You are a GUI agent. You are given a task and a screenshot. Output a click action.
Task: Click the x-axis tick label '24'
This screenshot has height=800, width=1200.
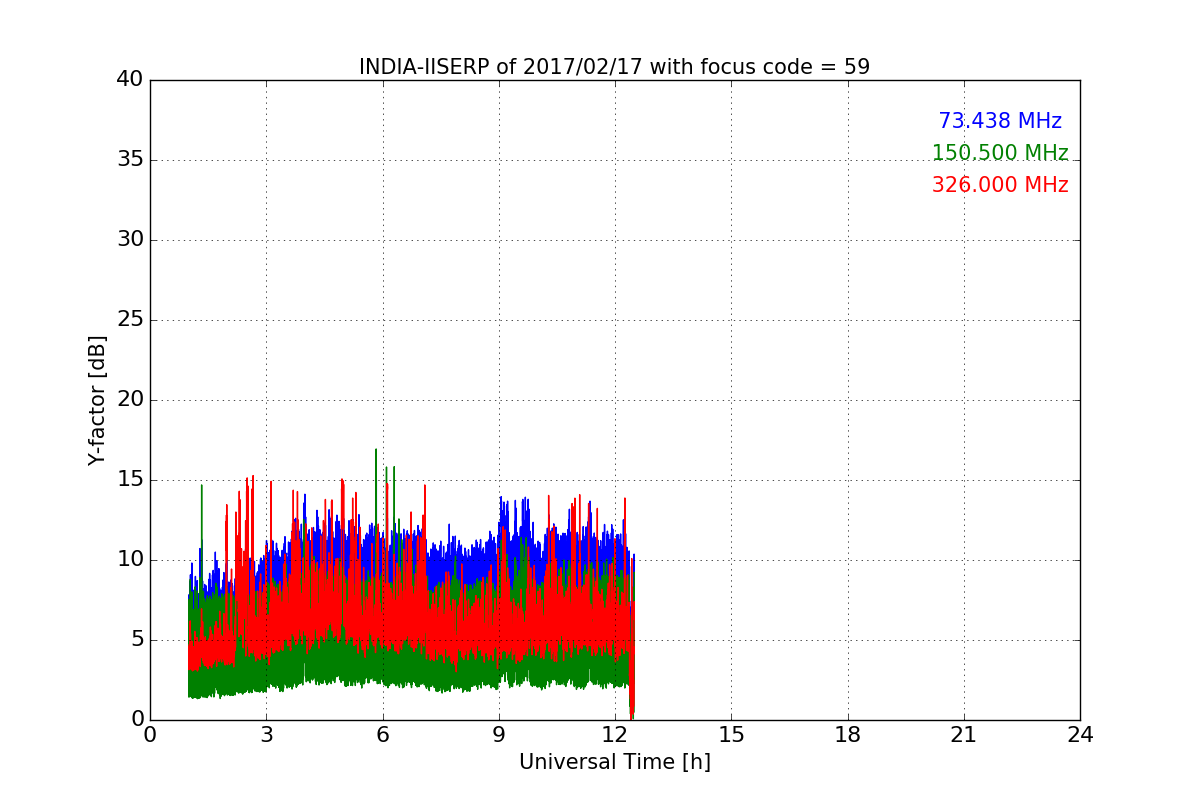click(1080, 735)
